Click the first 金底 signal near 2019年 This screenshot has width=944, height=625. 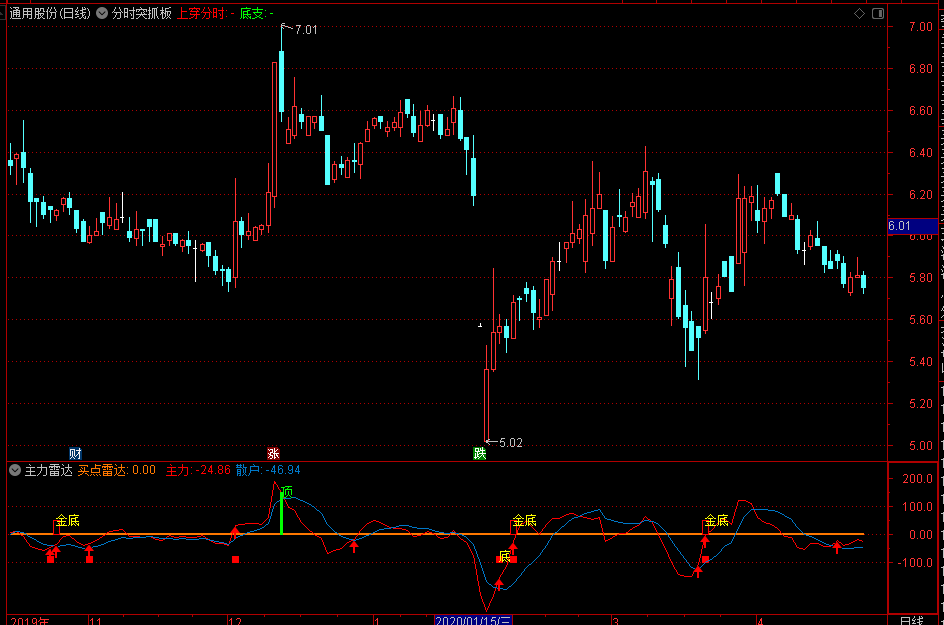[67, 520]
